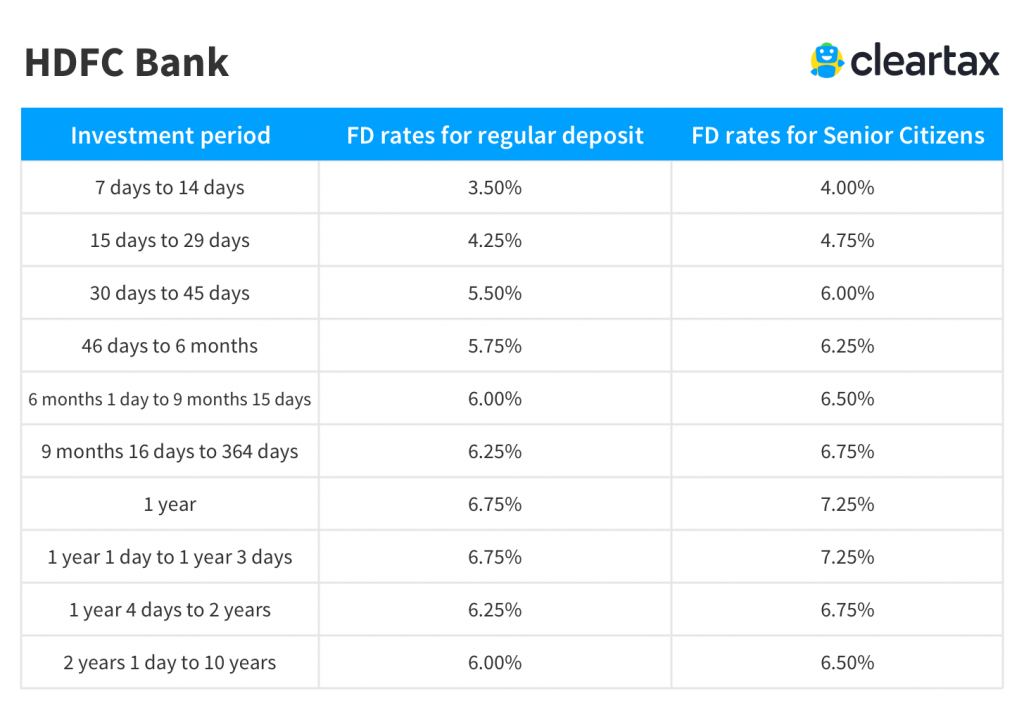Click 9 months 16 days to 364 days

170,452
